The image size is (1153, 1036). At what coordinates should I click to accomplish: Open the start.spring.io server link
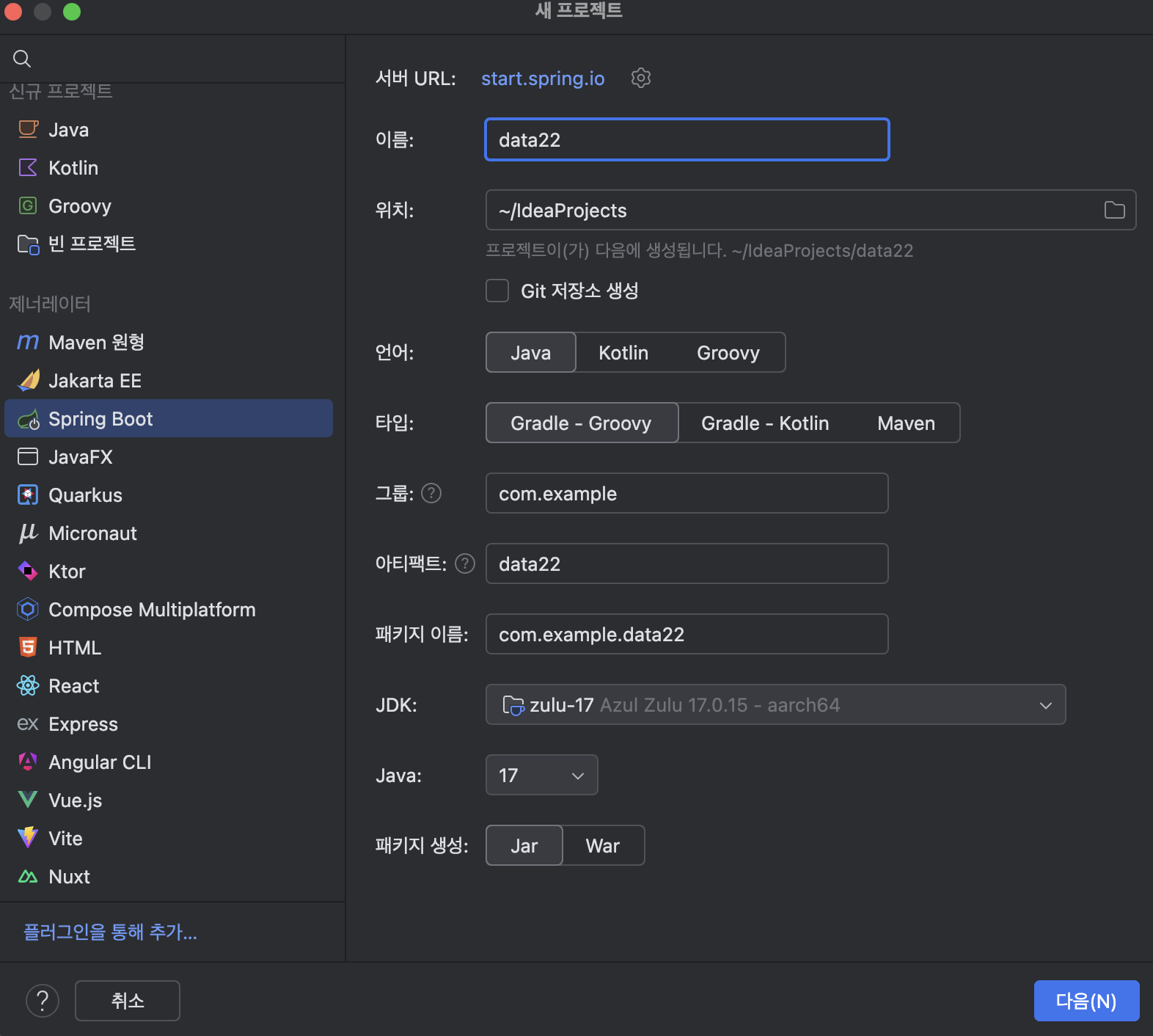click(x=543, y=79)
